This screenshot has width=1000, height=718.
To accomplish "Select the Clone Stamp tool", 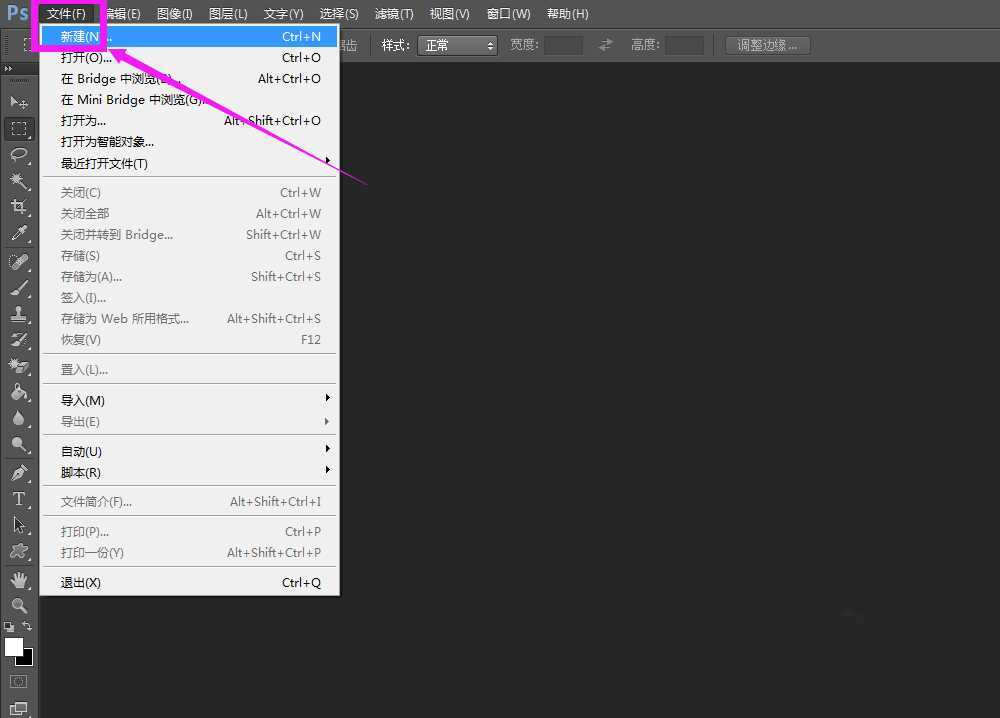I will [x=18, y=314].
